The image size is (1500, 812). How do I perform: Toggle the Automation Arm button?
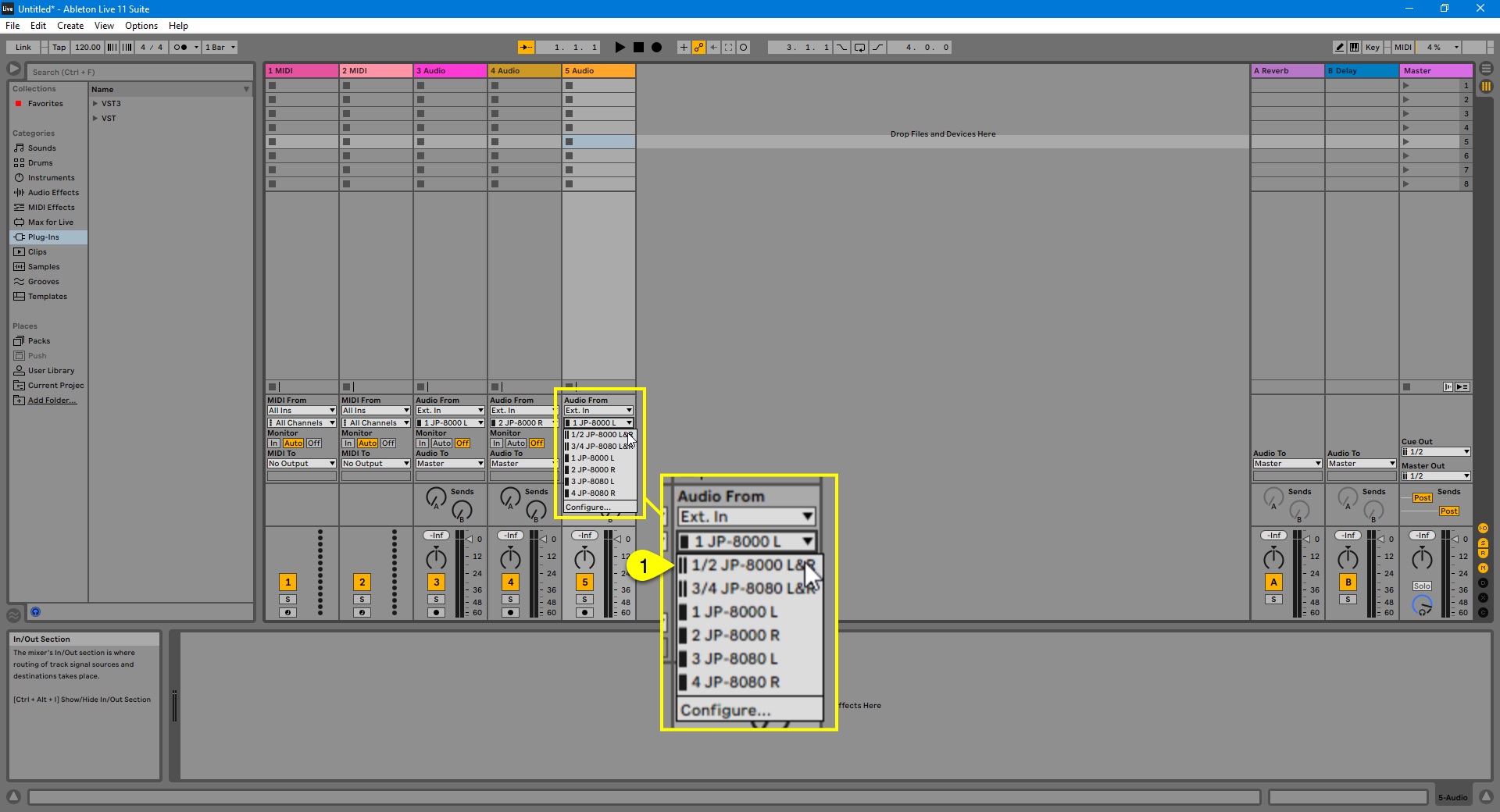699,48
